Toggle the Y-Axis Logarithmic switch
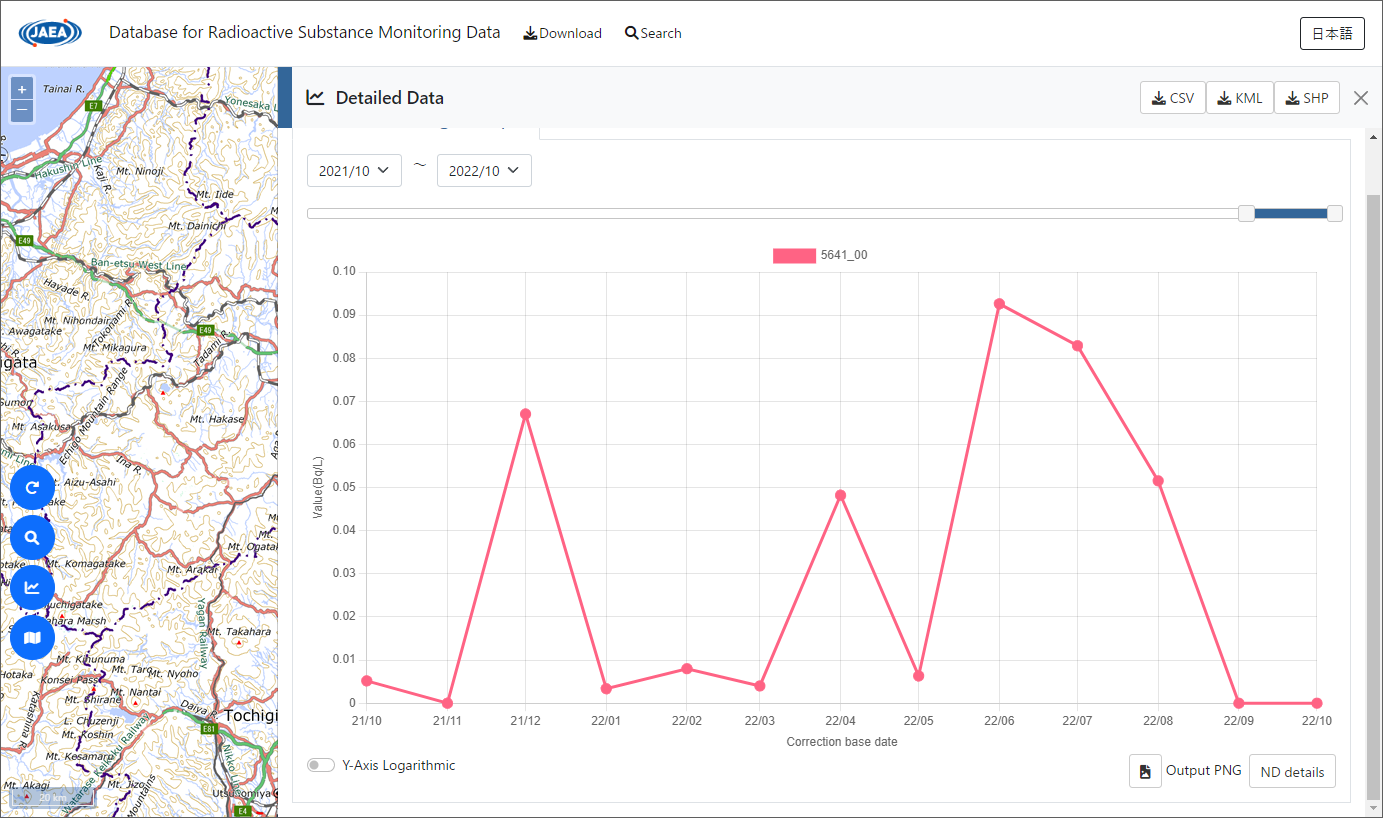 [x=321, y=765]
